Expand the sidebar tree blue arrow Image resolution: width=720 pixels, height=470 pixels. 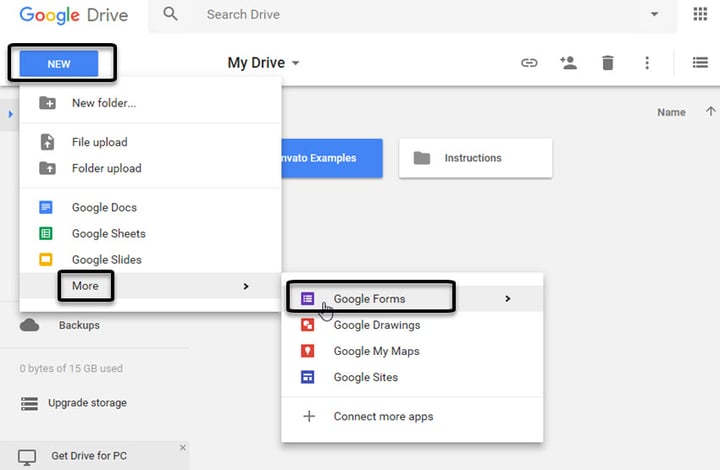pos(11,114)
